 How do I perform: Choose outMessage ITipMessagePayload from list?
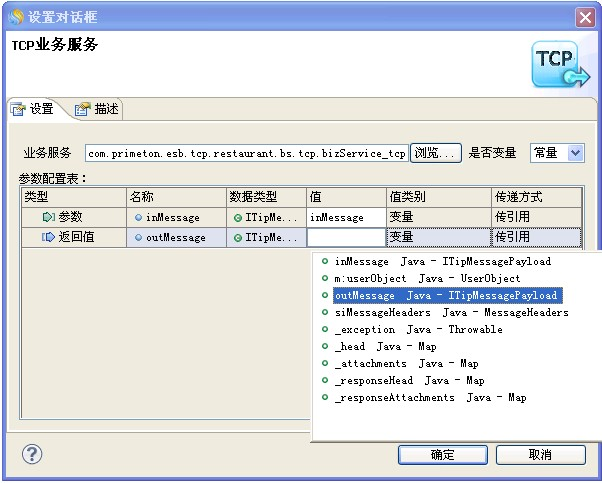(x=445, y=295)
